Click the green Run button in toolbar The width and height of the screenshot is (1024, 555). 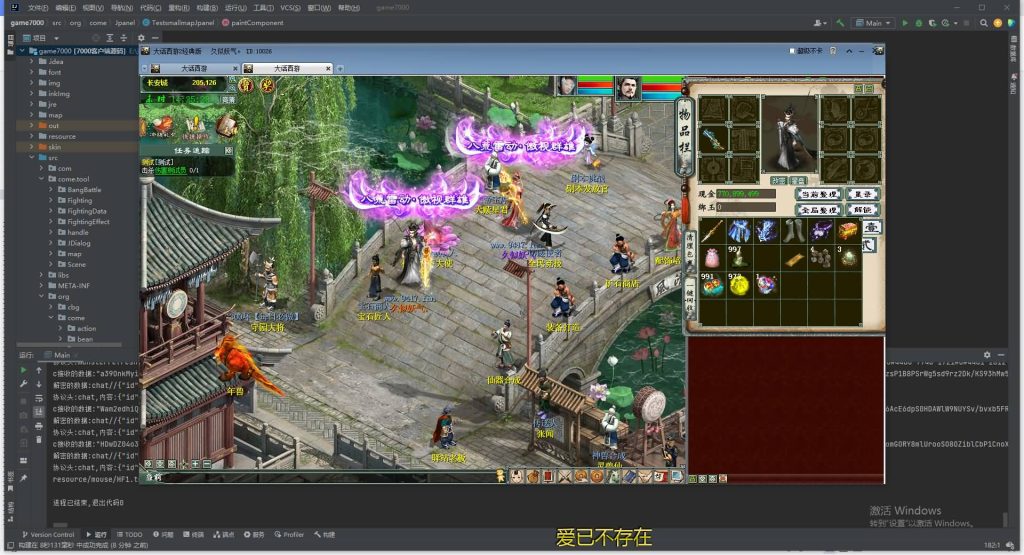(x=905, y=22)
